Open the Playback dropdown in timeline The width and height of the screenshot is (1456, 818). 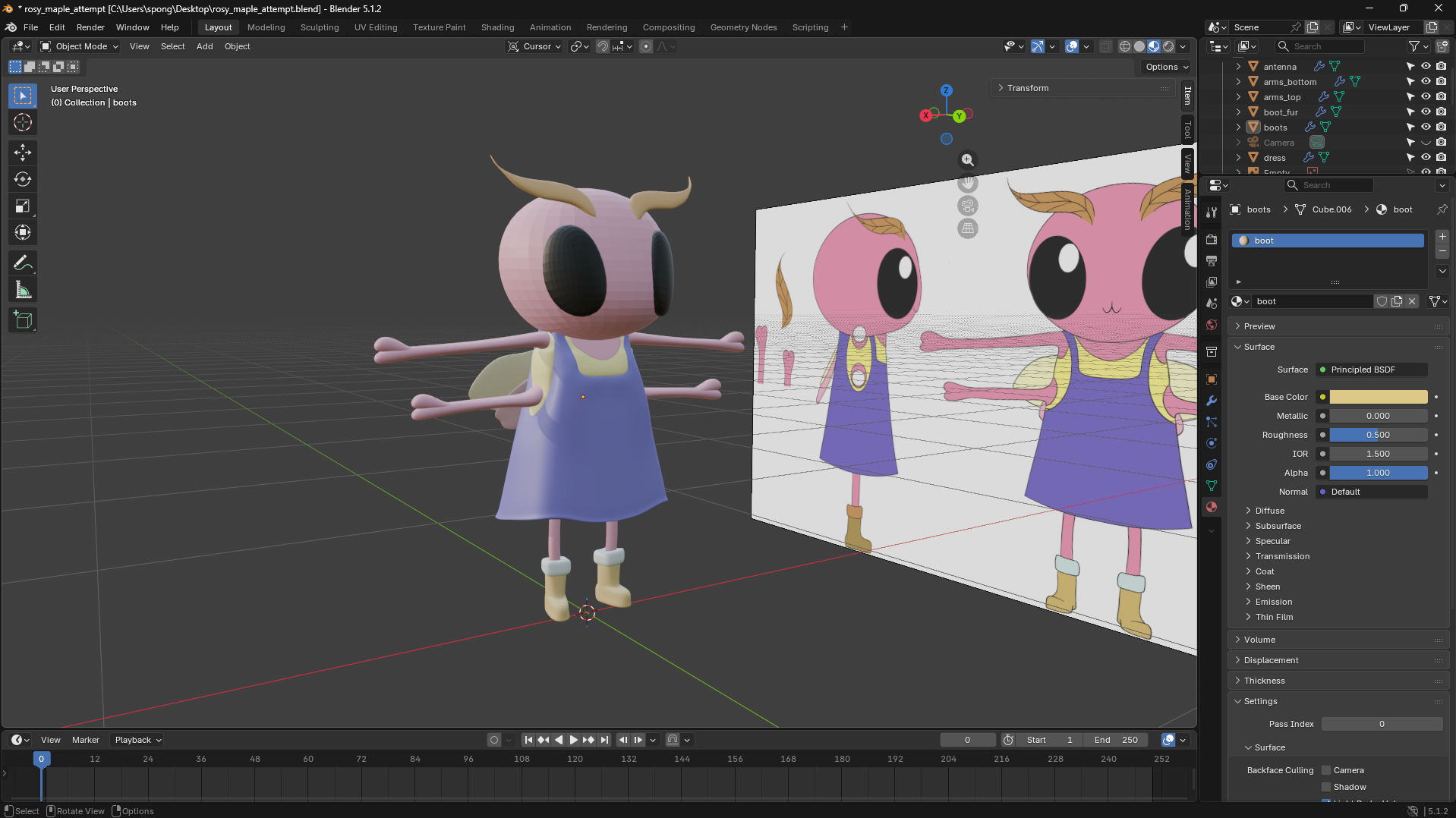tap(138, 740)
